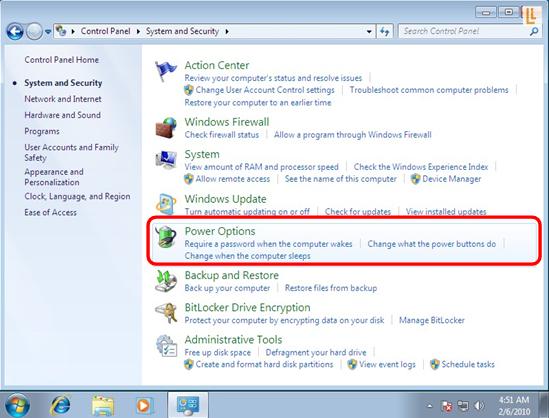This screenshot has height=418, width=549.
Task: Expand the arrow after System and Security
Action: pyautogui.click(x=227, y=32)
